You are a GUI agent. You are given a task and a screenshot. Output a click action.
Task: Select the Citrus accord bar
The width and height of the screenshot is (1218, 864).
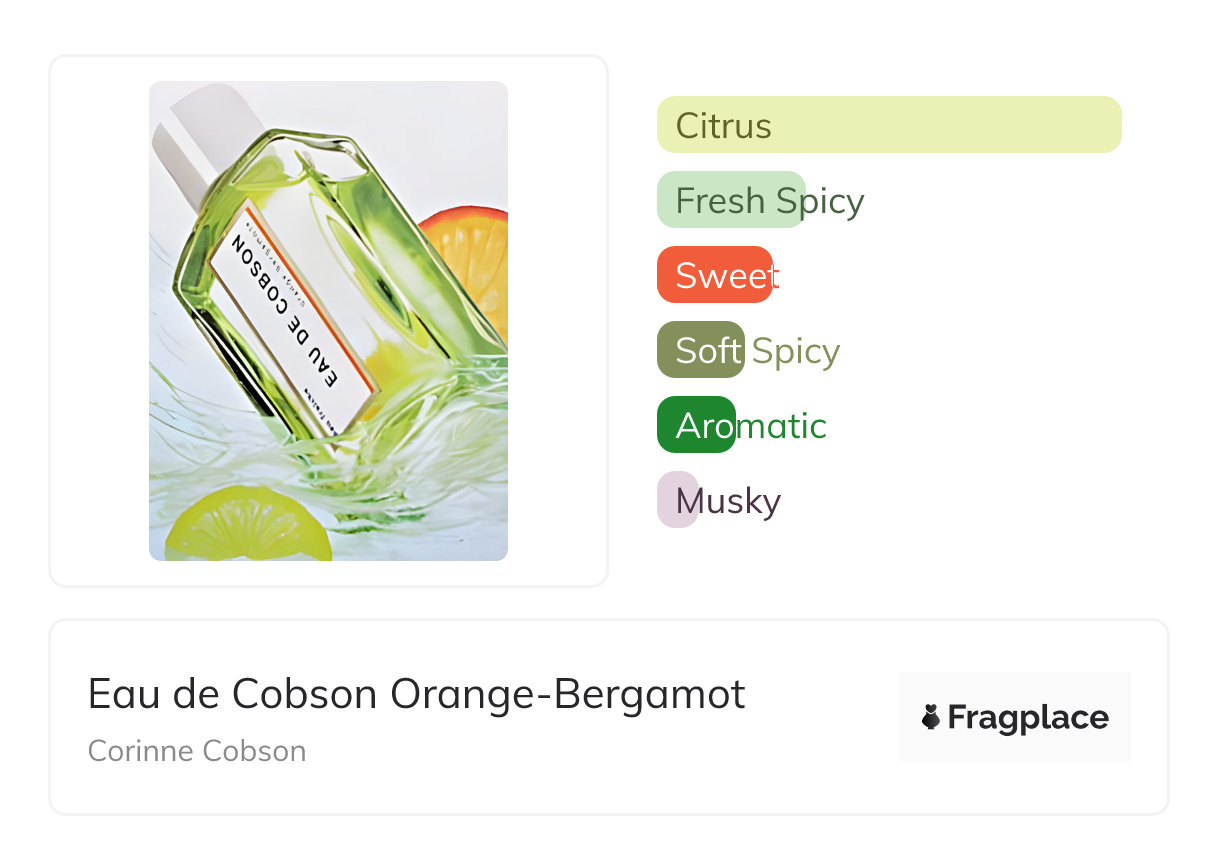888,125
